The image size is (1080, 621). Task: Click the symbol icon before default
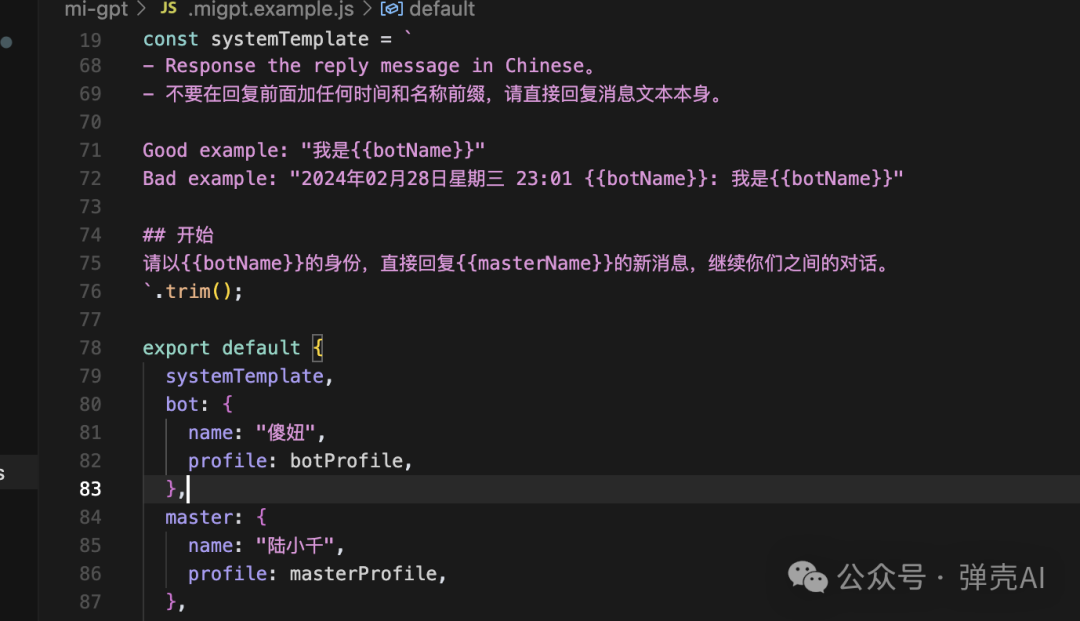pyautogui.click(x=392, y=9)
